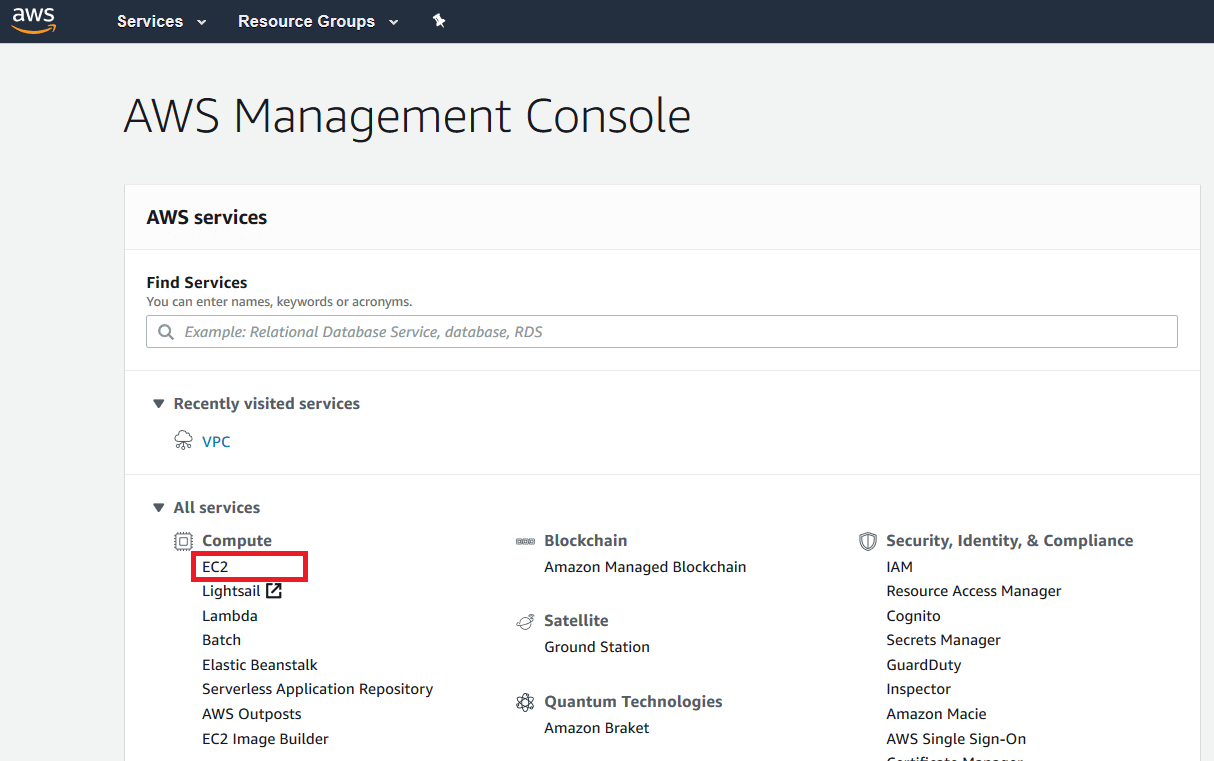Click the Satellite category heading
The height and width of the screenshot is (761, 1214).
click(x=576, y=621)
